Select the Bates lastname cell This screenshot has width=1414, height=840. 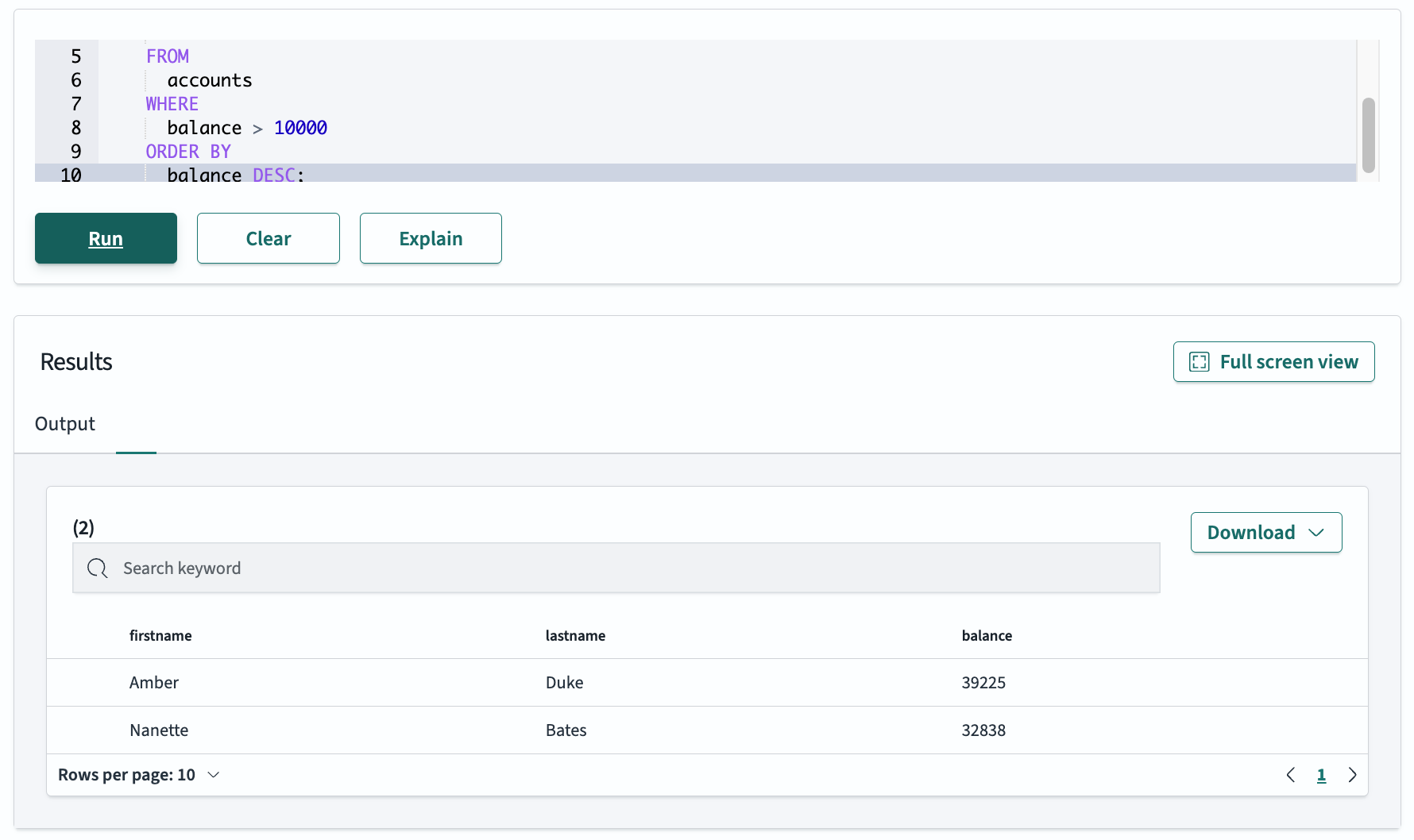(x=566, y=730)
